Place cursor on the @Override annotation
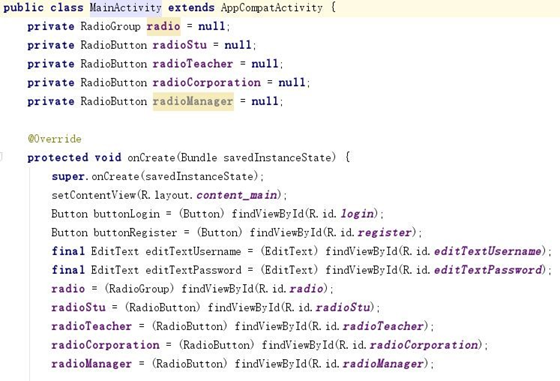This screenshot has height=381, width=560. 55,139
